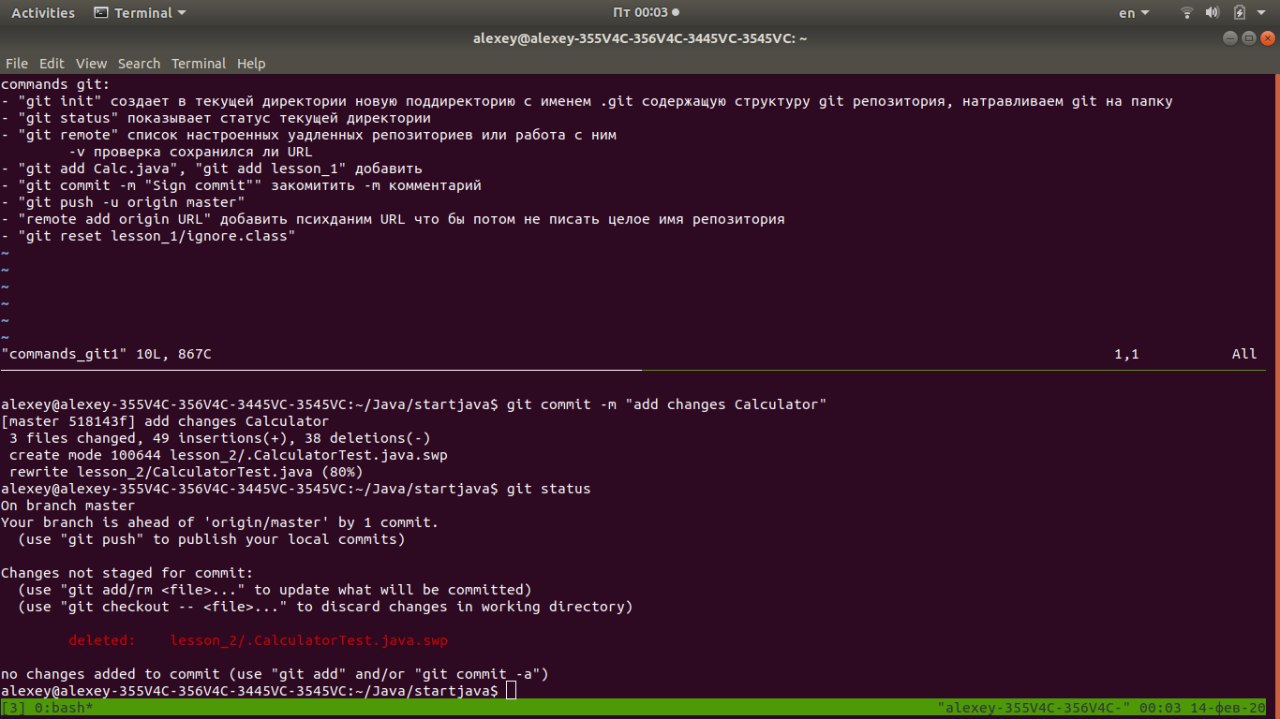Click the 'commands git:' heading line
The width and height of the screenshot is (1280, 719).
coord(55,84)
